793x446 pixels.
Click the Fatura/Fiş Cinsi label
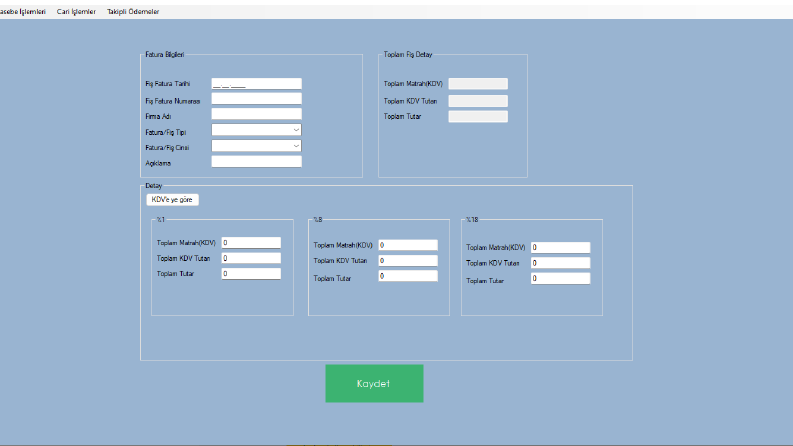[167, 148]
